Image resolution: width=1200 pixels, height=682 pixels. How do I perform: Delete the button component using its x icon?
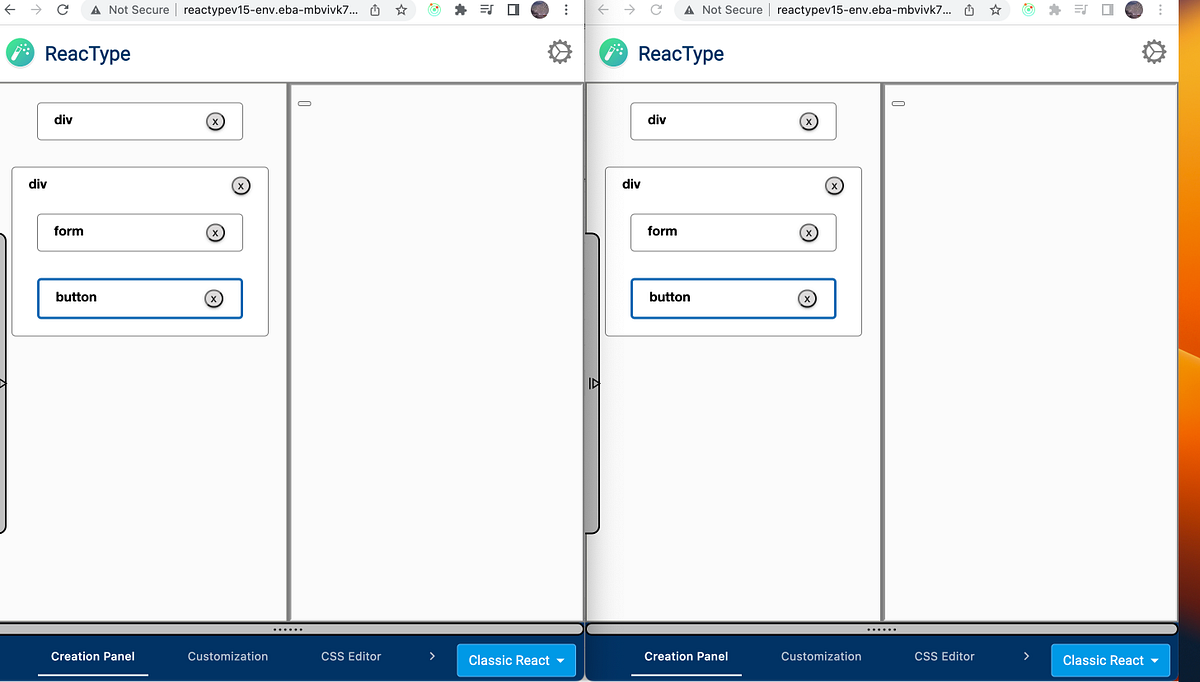pos(214,298)
